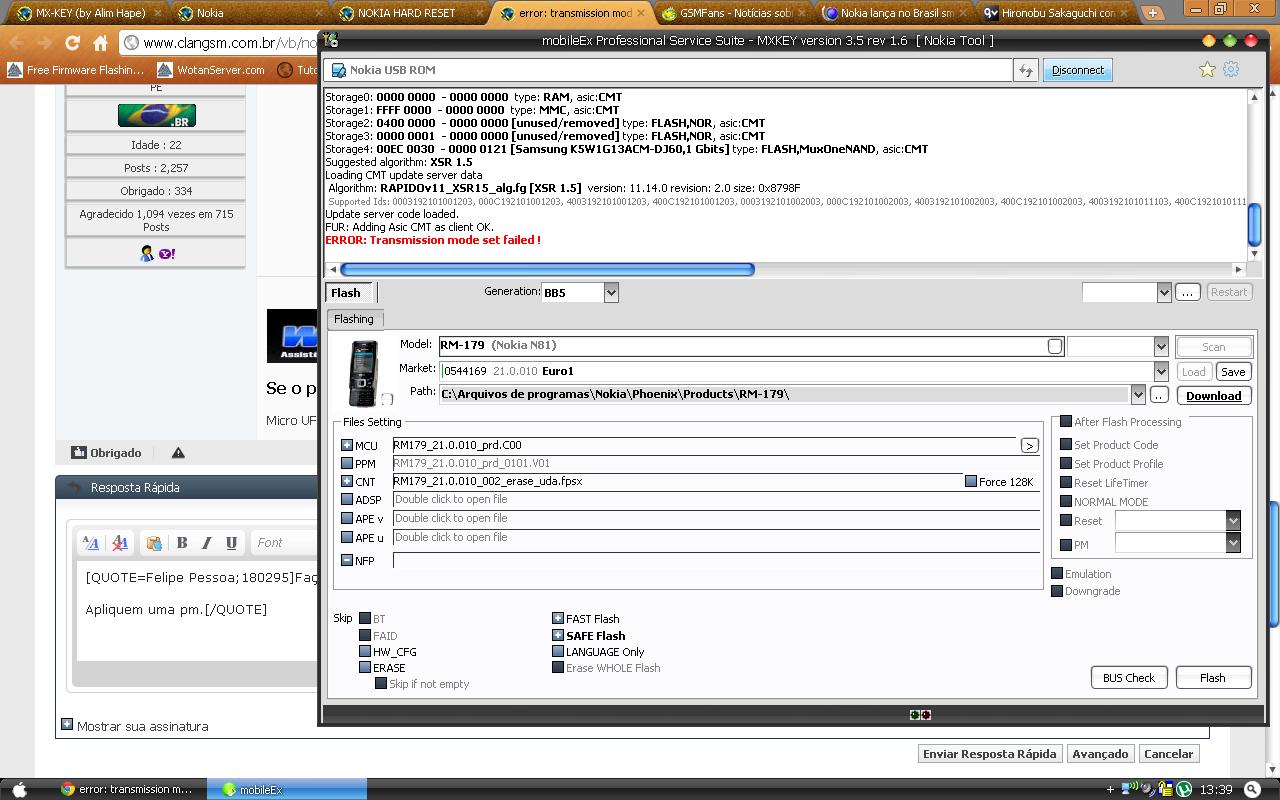Open the Font dropdown in reply editor

point(283,543)
